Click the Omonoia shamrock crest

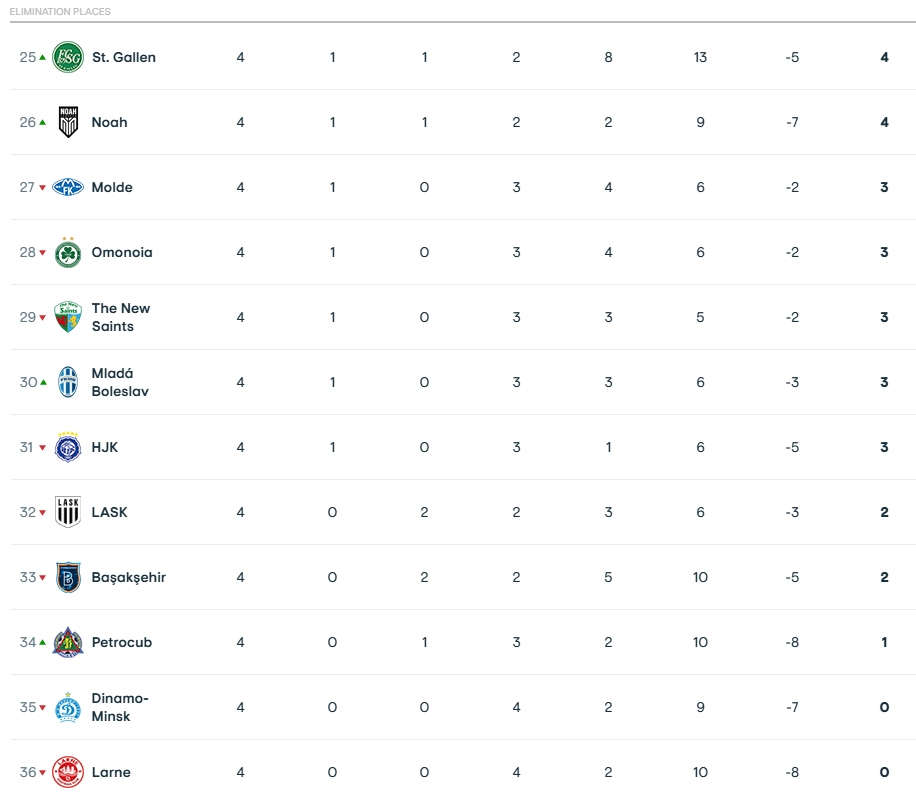68,252
